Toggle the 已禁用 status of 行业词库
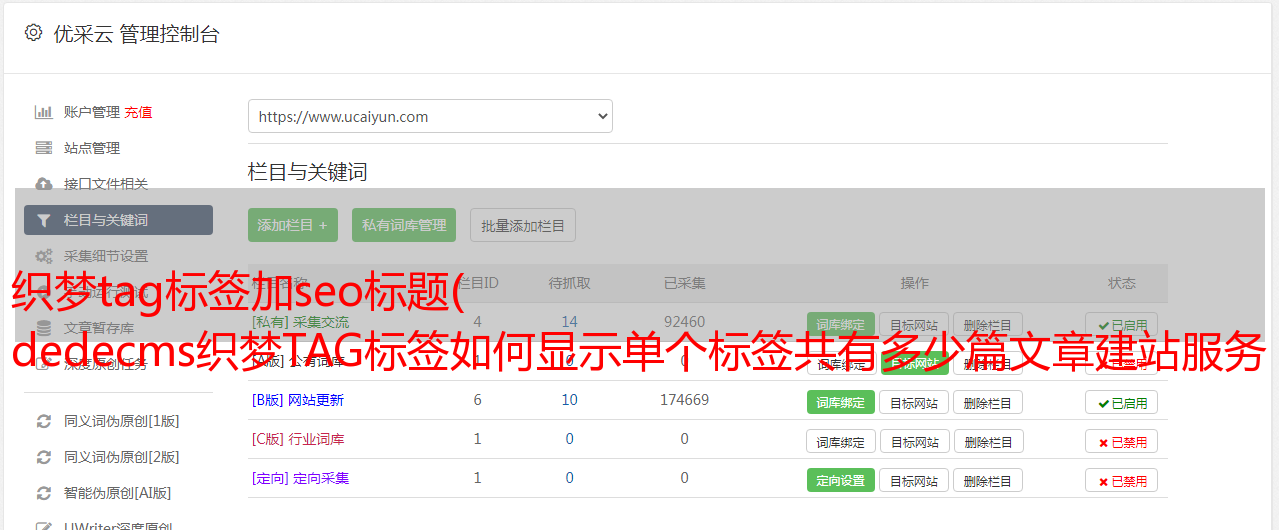1279x530 pixels. click(1122, 441)
